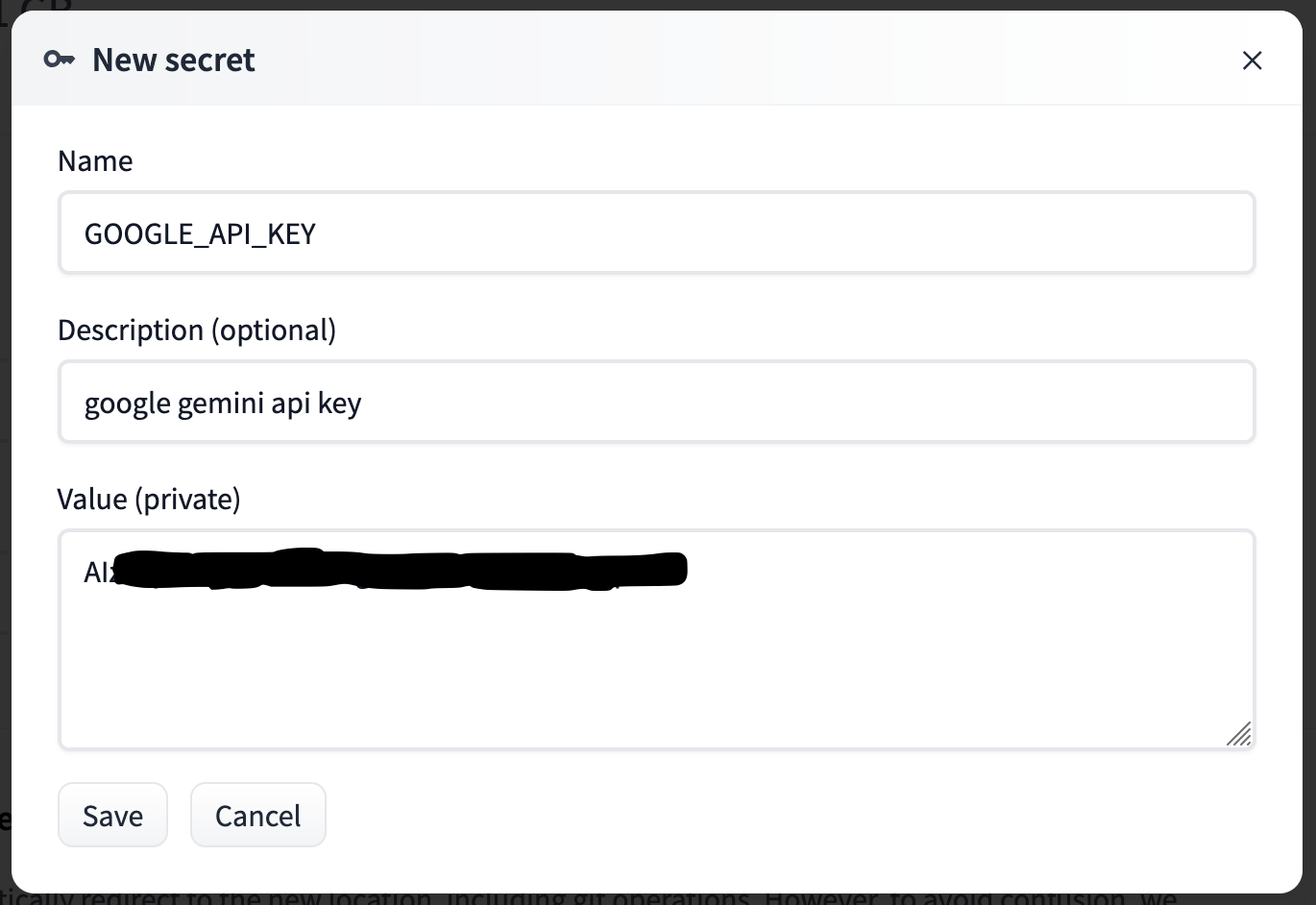Click the 'Description (optional)' label
The height and width of the screenshot is (905, 1316).
click(197, 330)
